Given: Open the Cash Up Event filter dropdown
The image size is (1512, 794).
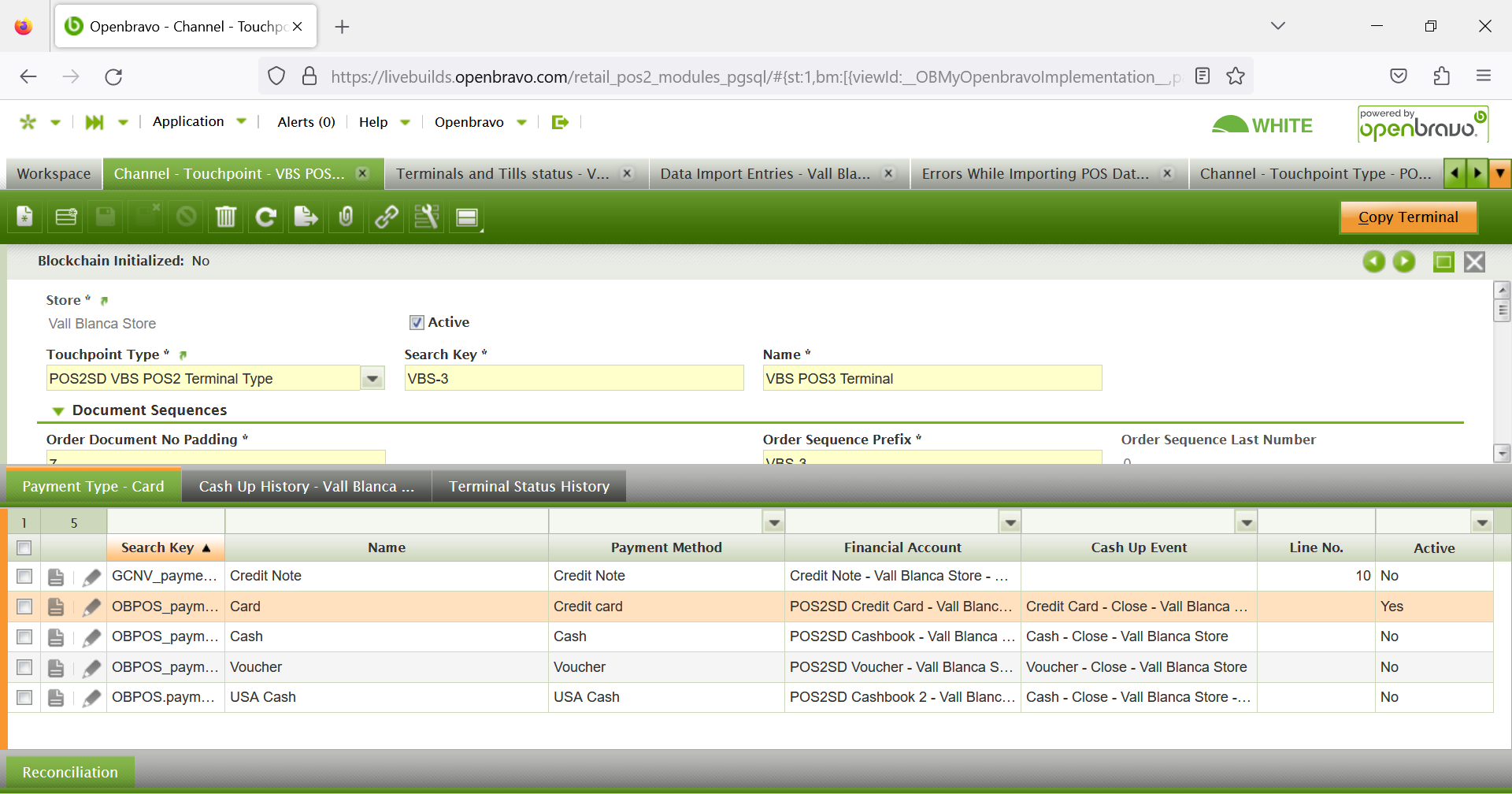Looking at the screenshot, I should pos(1247,522).
